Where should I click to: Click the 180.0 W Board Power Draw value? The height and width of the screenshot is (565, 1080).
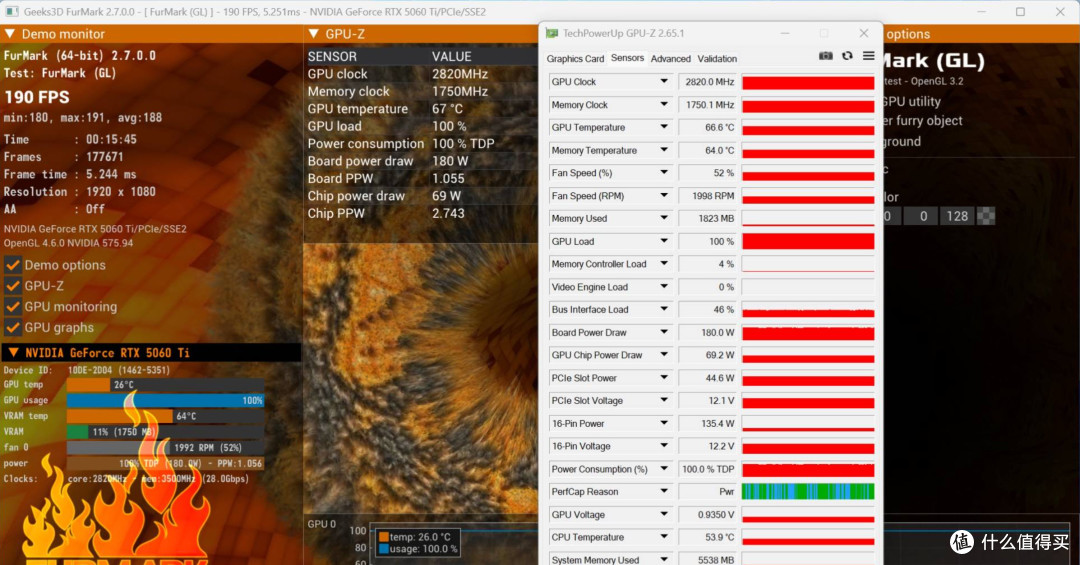pos(707,332)
